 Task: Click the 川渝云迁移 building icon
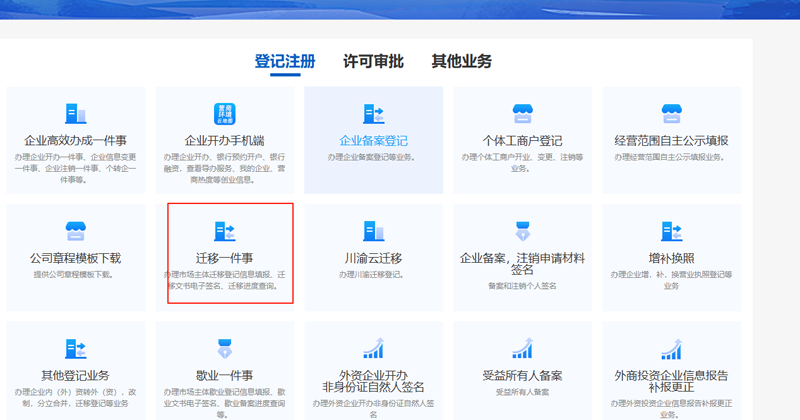[x=373, y=231]
